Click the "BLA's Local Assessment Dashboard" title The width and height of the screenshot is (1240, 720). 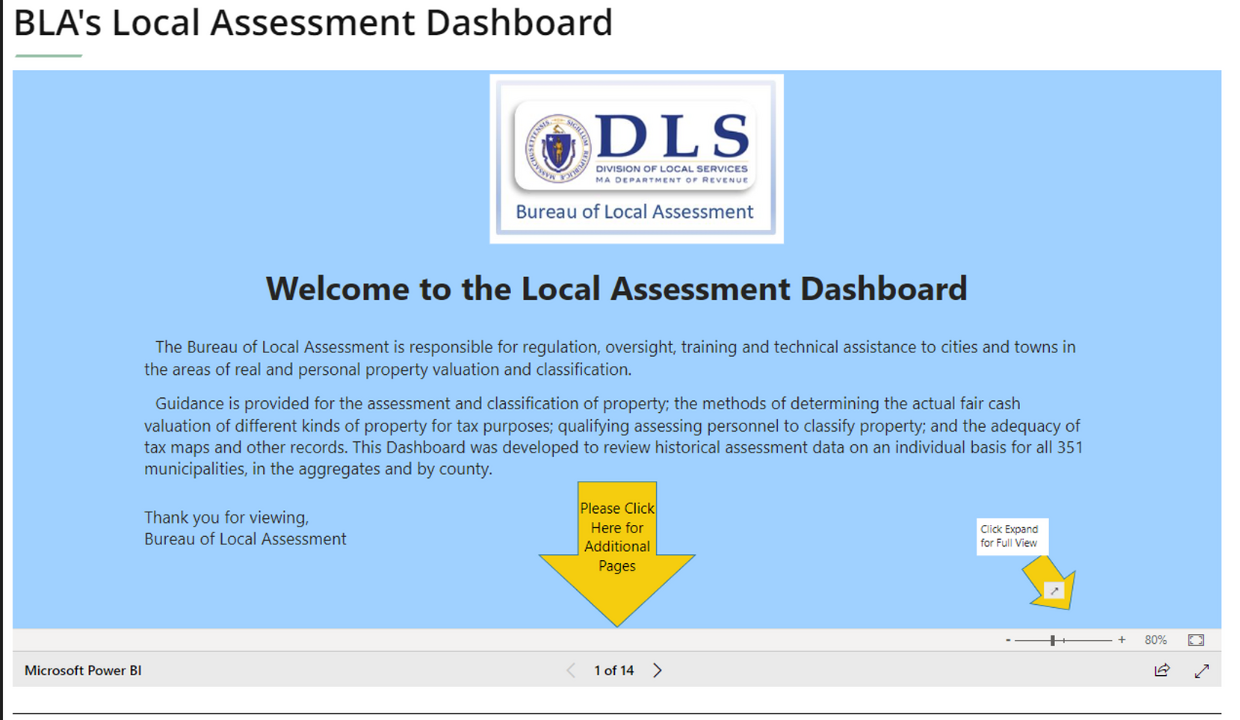pyautogui.click(x=313, y=22)
